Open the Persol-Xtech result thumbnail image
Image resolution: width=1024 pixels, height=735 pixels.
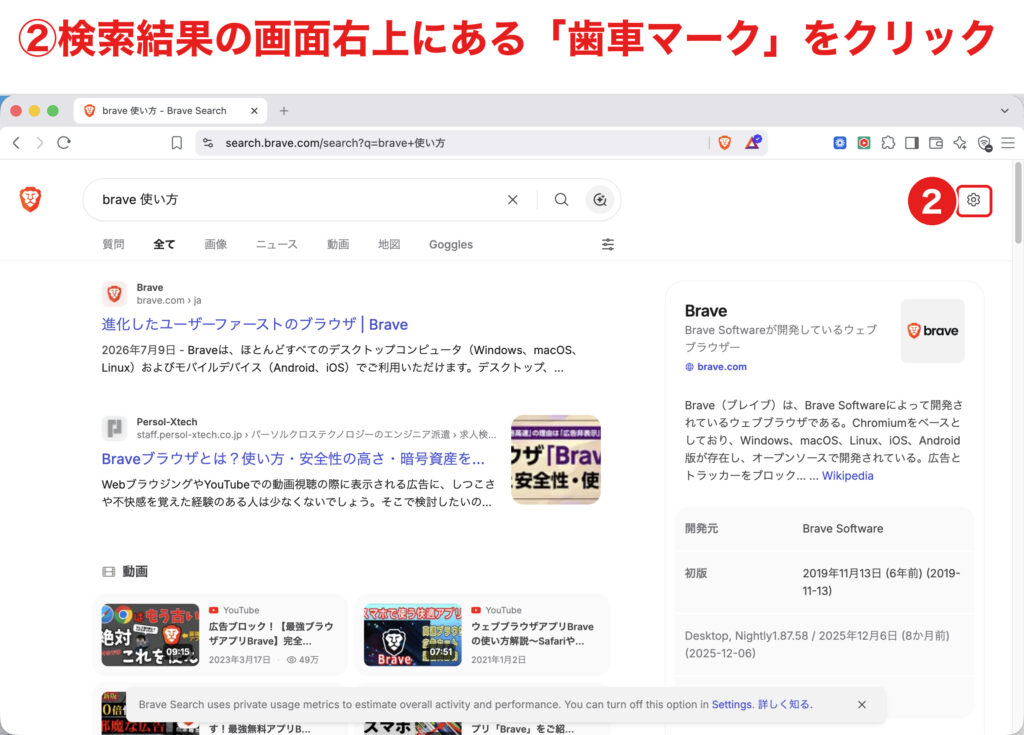point(555,460)
